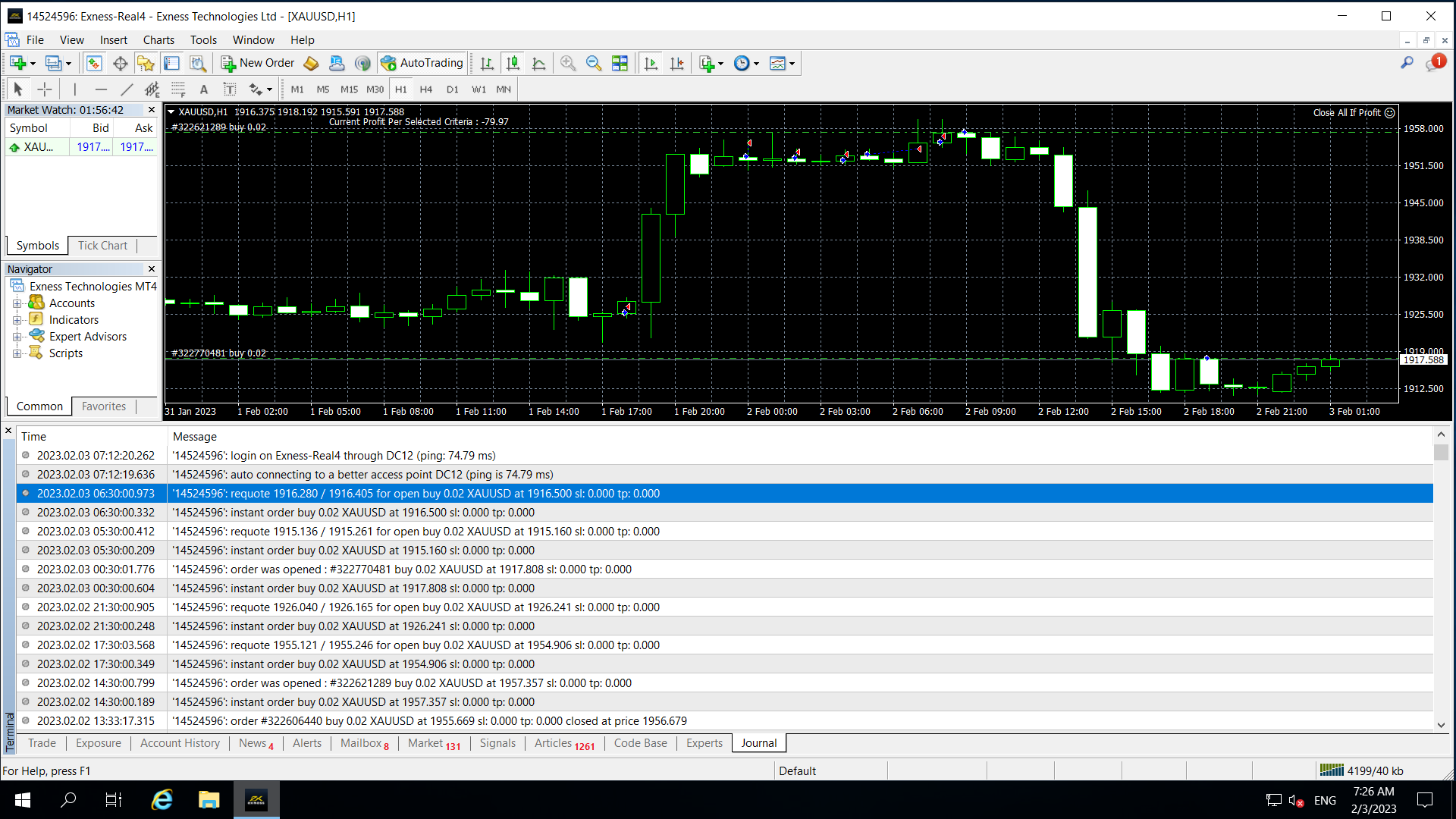Switch to the Account History tab
This screenshot has width=1456, height=819.
point(180,743)
